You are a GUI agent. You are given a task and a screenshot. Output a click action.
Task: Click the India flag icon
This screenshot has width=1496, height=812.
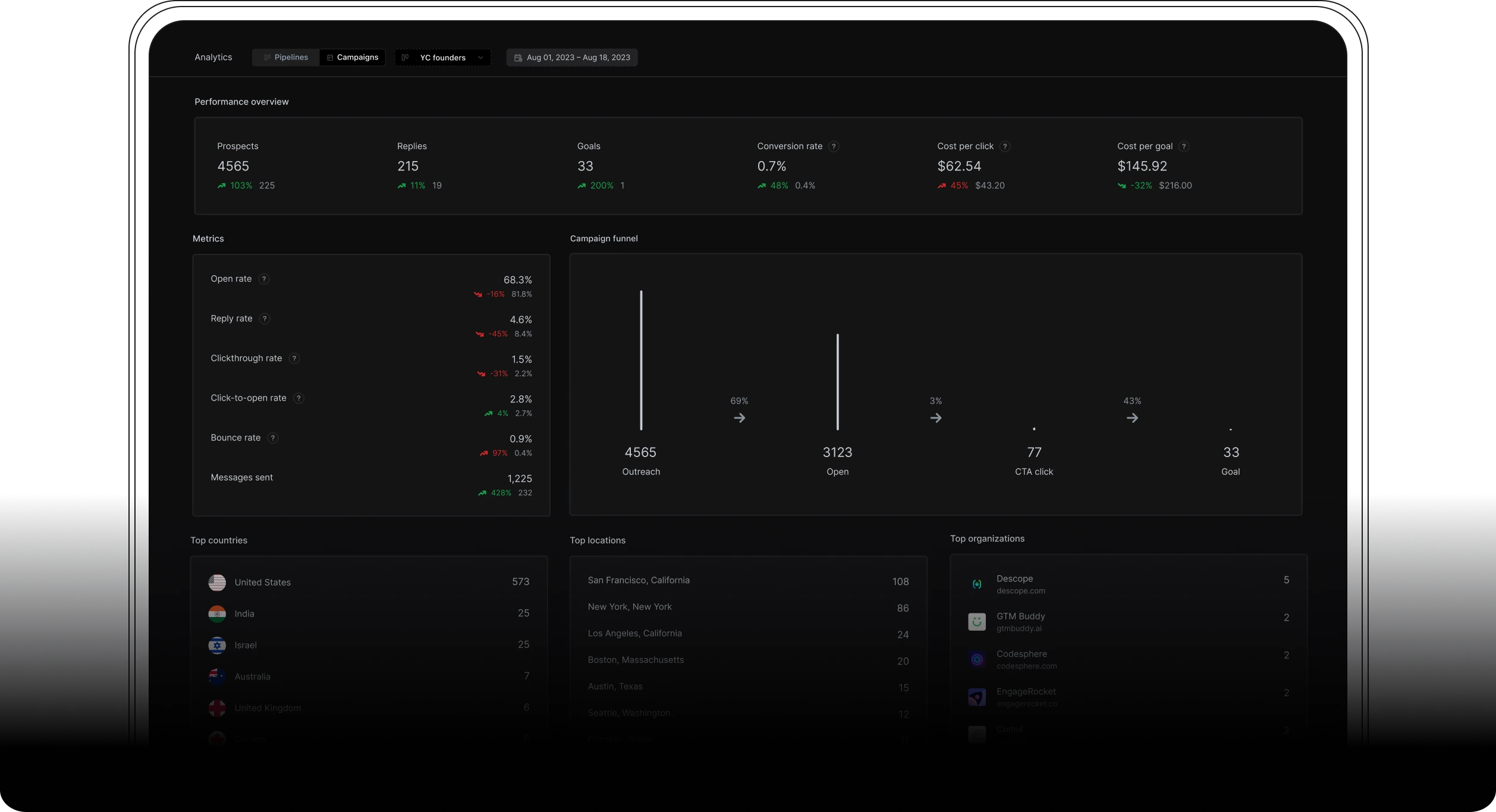click(x=217, y=614)
